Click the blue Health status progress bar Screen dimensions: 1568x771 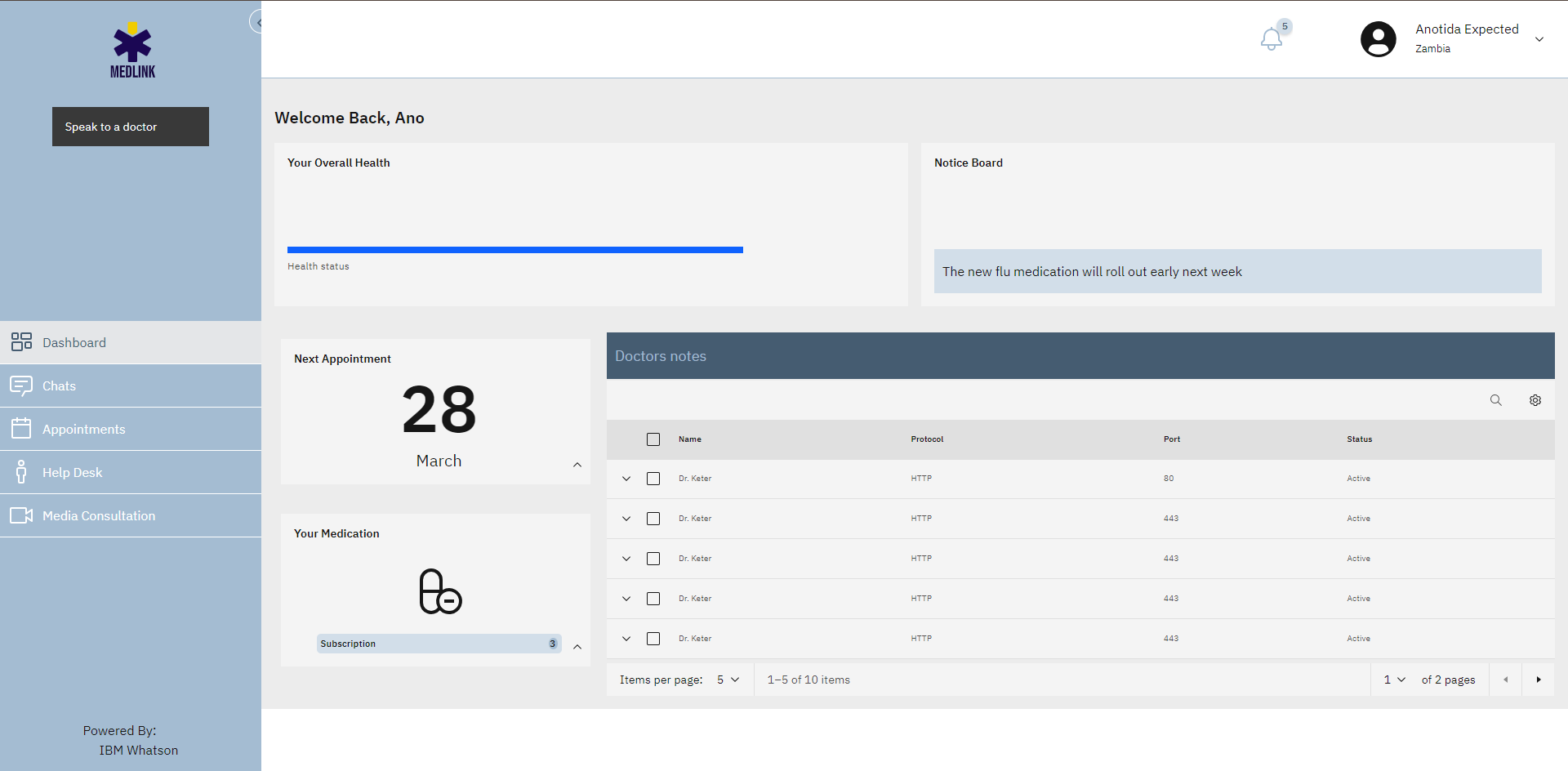pyautogui.click(x=514, y=250)
